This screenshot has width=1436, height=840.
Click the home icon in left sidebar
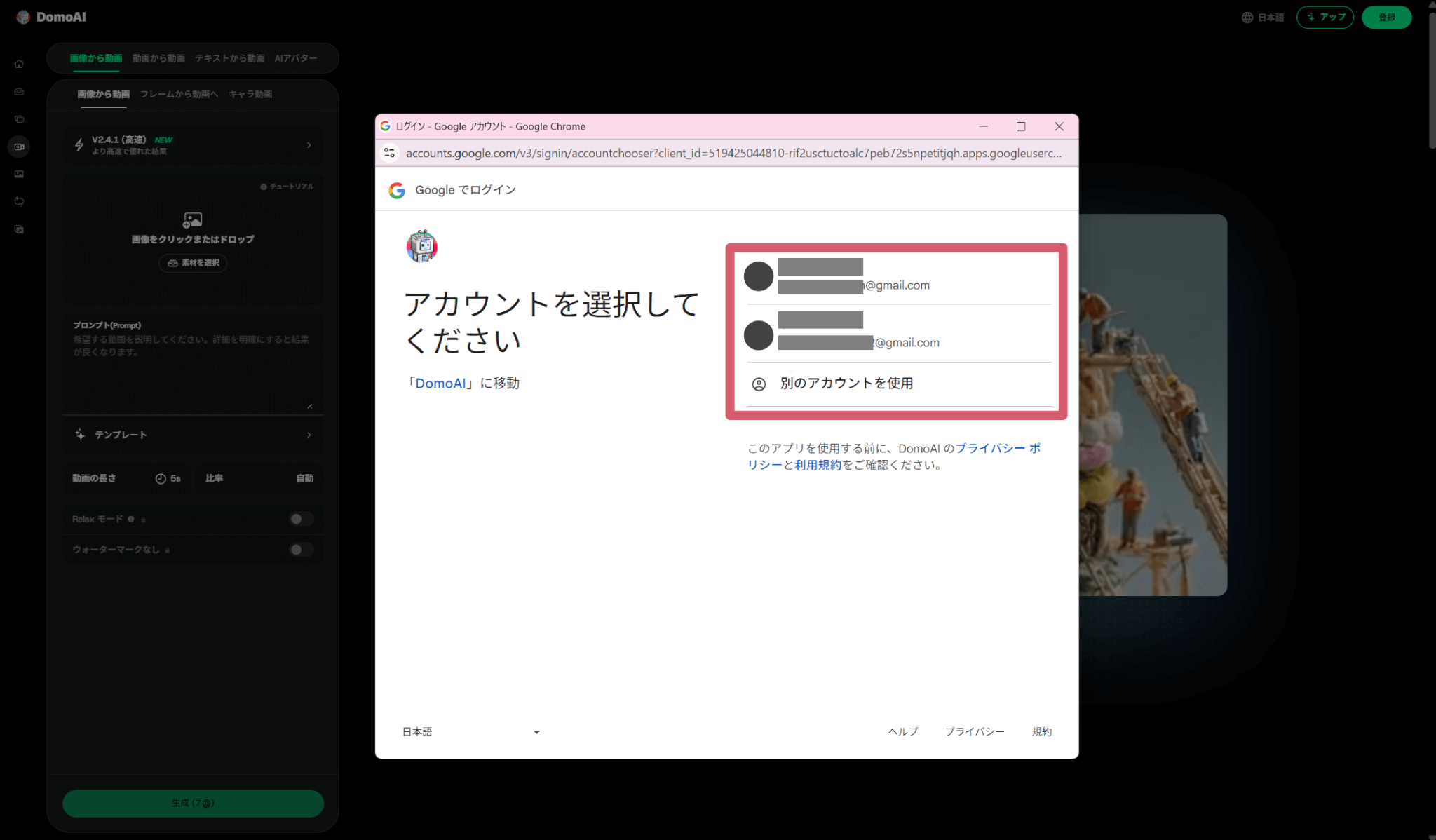(x=19, y=65)
